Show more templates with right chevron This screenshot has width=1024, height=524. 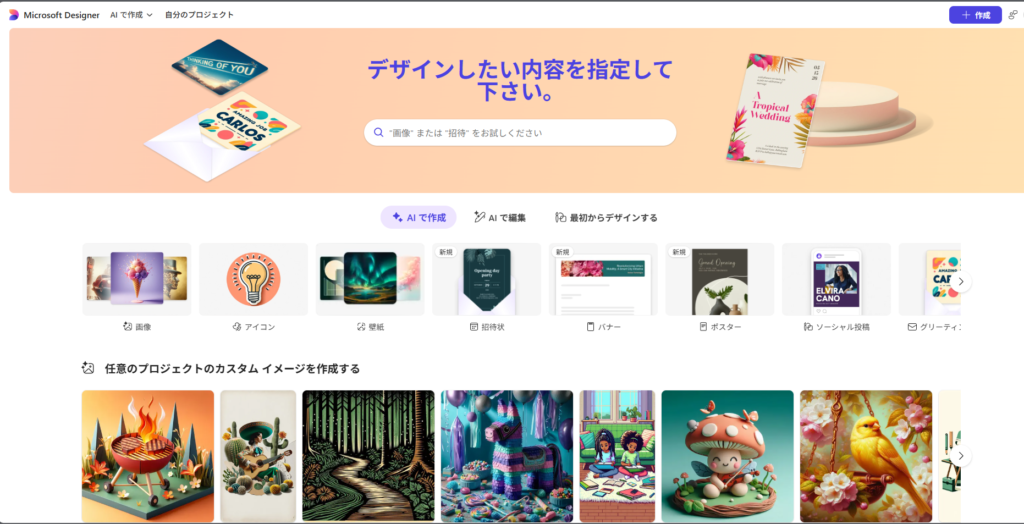click(960, 282)
